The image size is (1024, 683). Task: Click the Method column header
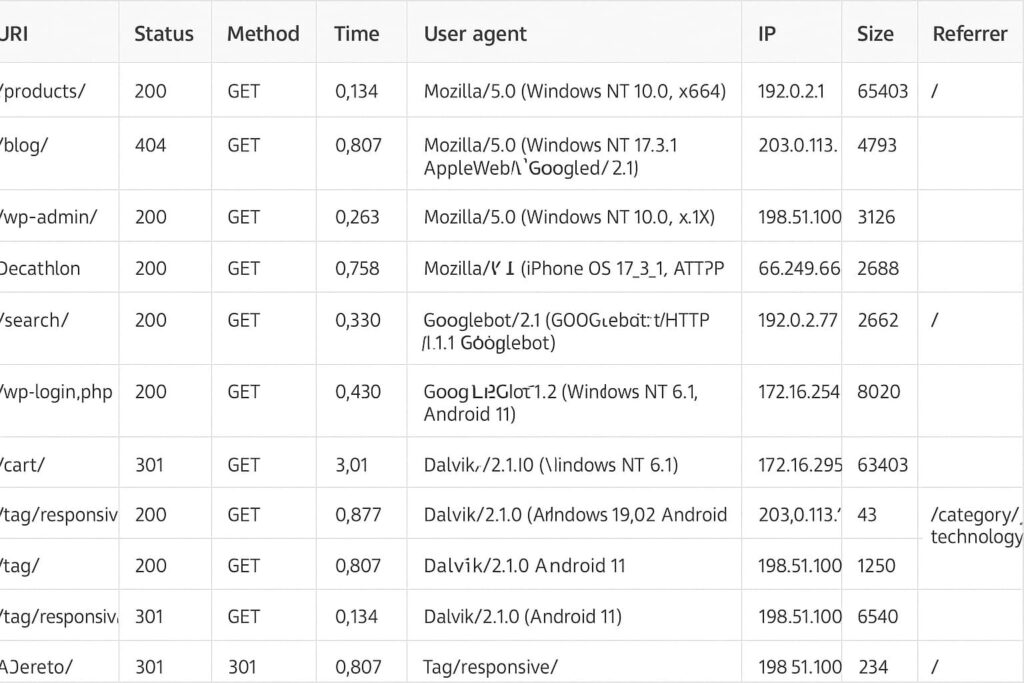[x=263, y=34]
